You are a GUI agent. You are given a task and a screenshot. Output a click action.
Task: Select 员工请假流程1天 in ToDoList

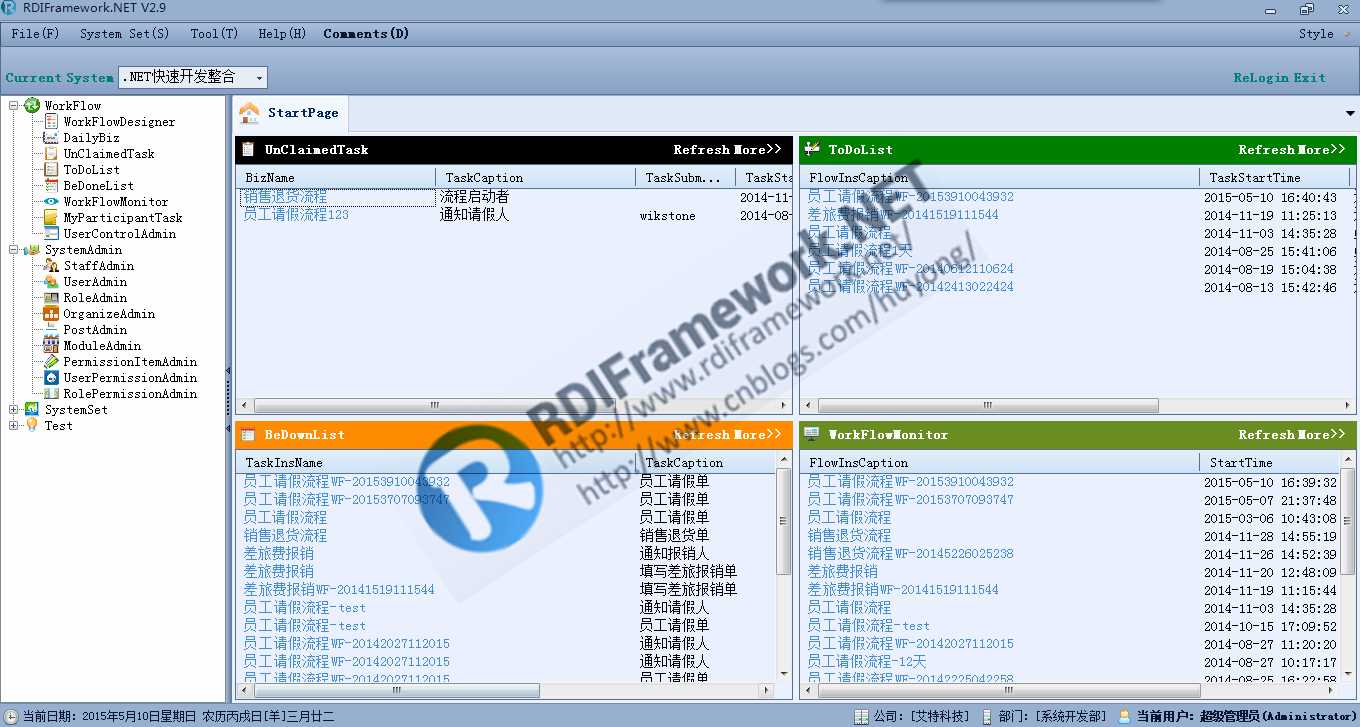click(x=860, y=251)
